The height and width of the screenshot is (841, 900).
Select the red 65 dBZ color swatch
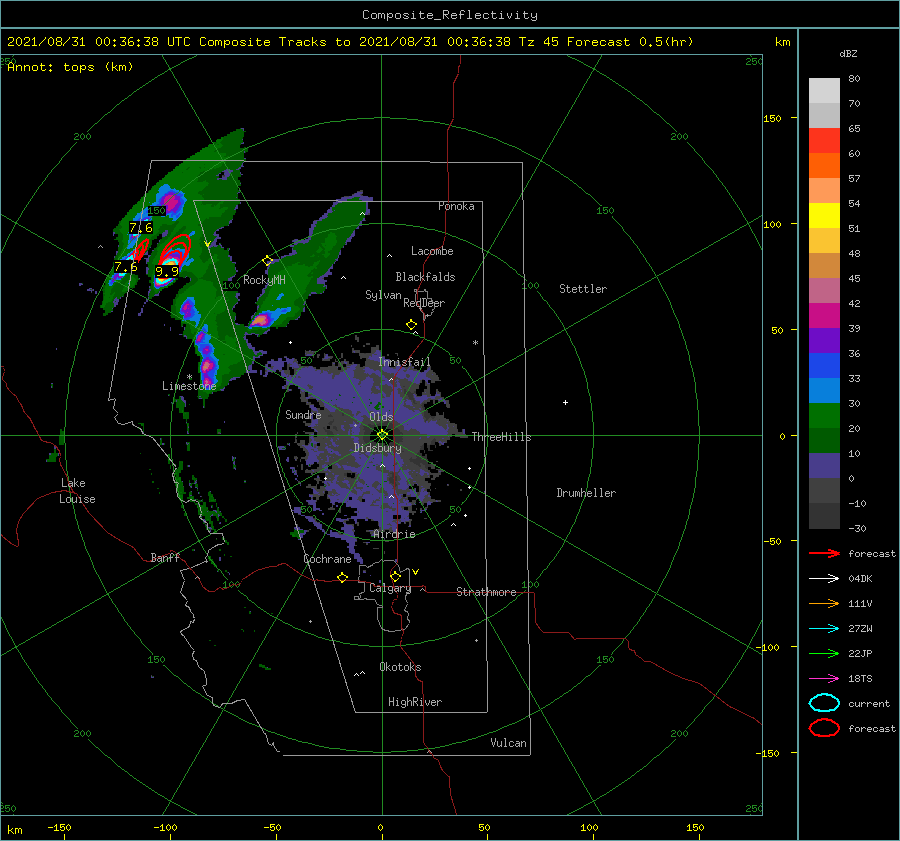(x=824, y=141)
